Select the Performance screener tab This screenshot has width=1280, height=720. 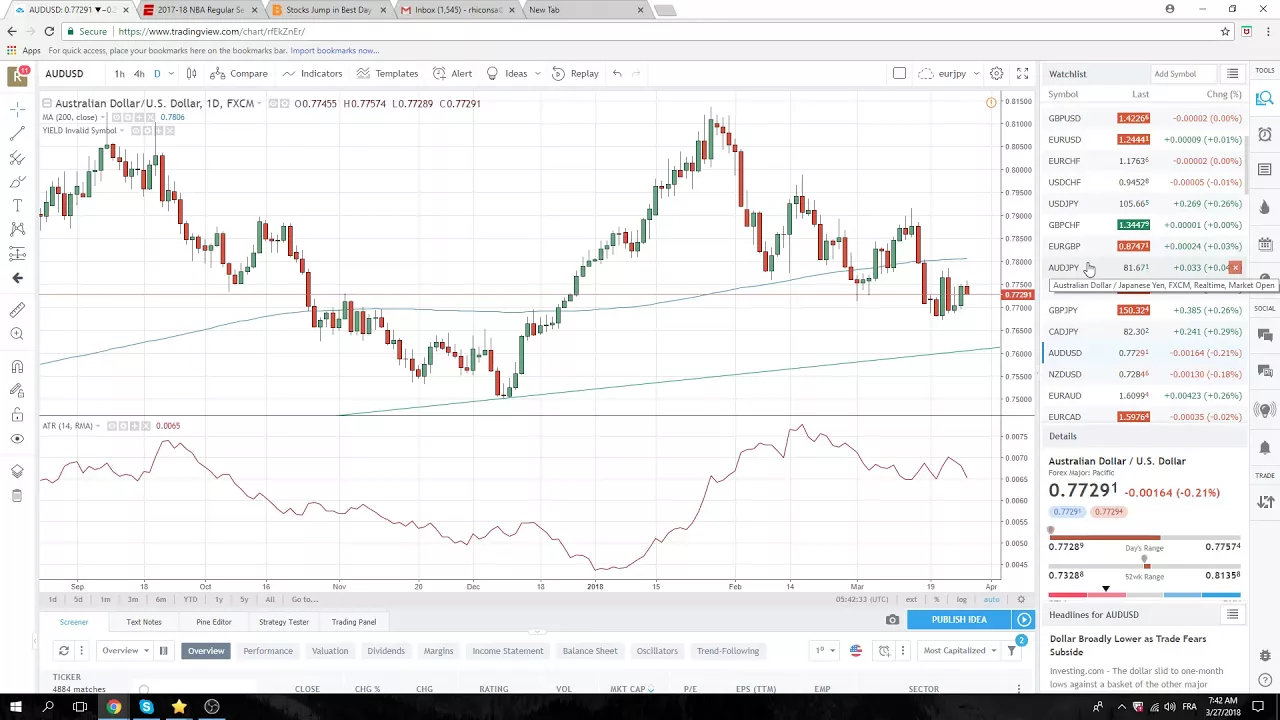tap(268, 651)
